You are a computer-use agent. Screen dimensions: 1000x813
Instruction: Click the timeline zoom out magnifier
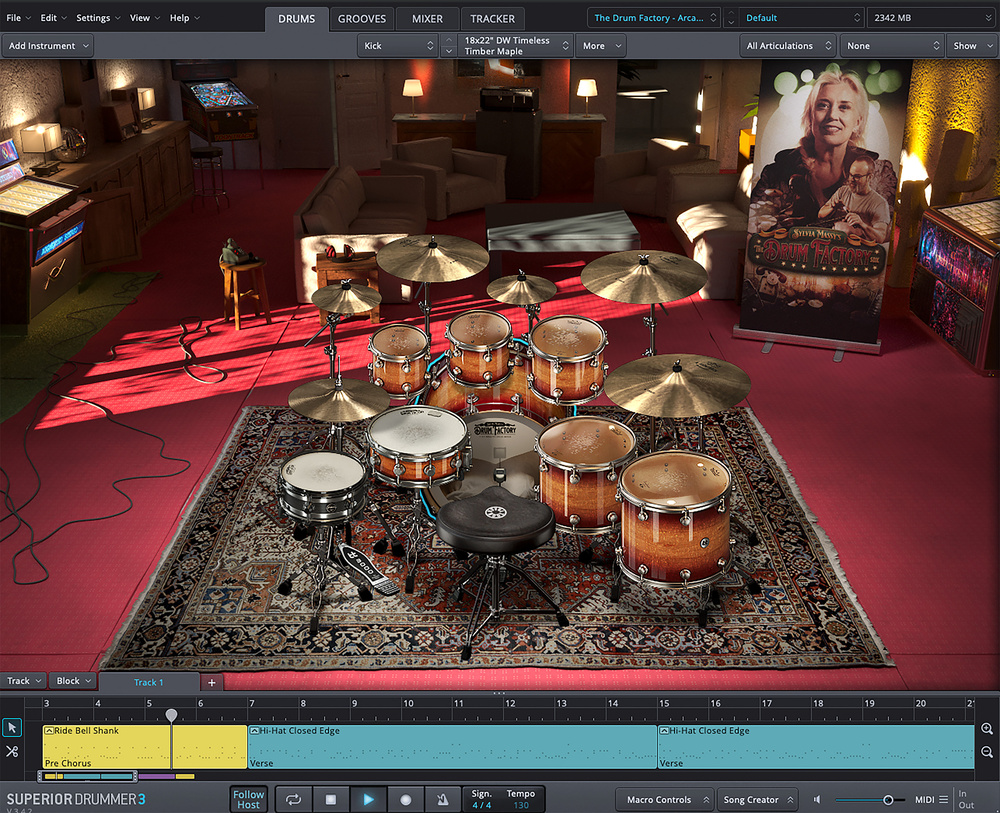(987, 752)
